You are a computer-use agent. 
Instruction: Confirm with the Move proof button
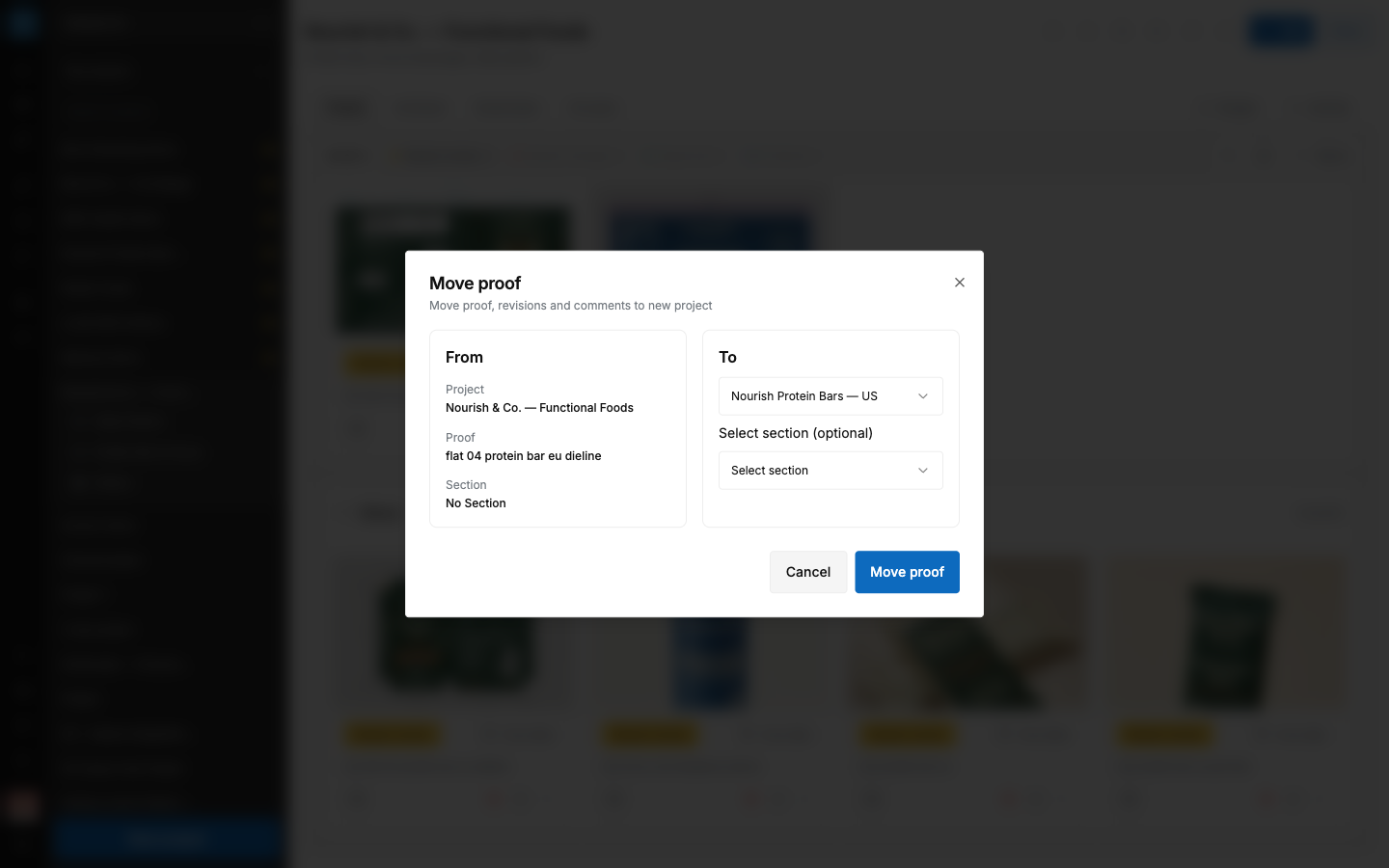[907, 572]
